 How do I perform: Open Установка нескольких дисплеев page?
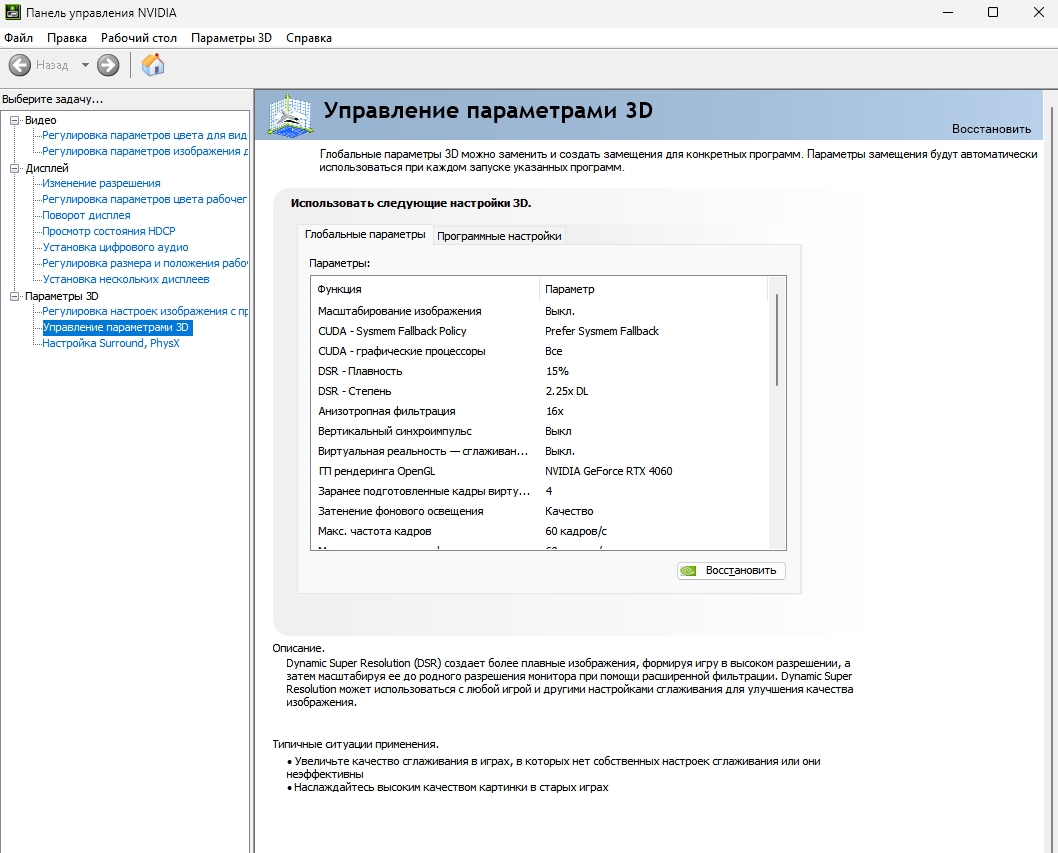tap(126, 279)
